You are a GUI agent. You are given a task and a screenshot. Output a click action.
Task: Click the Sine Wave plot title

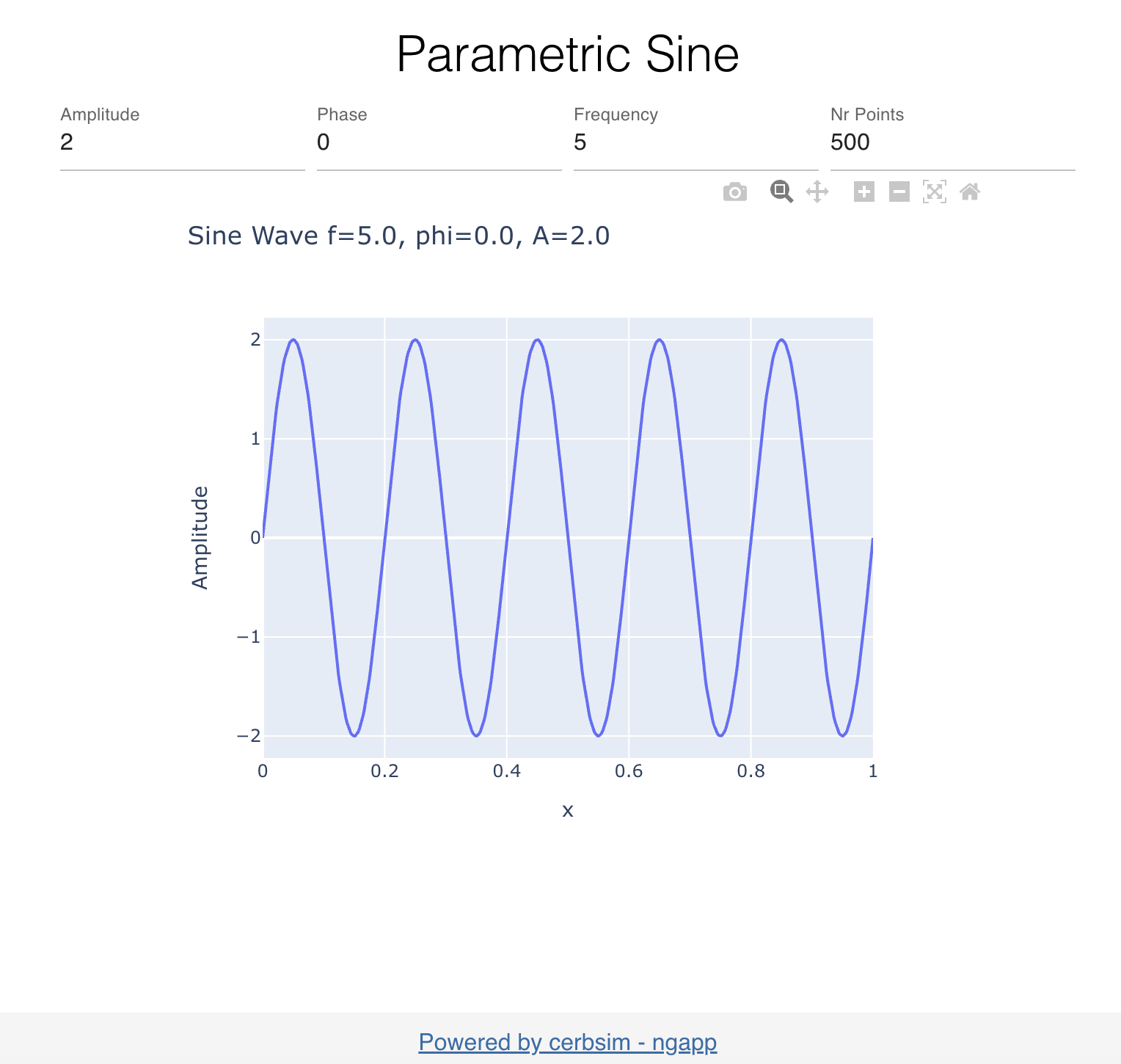pyautogui.click(x=398, y=236)
